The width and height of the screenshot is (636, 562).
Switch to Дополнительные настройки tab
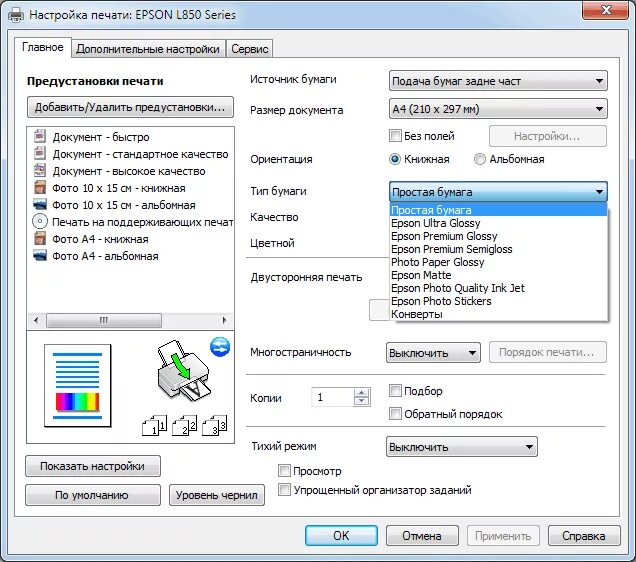(x=148, y=49)
